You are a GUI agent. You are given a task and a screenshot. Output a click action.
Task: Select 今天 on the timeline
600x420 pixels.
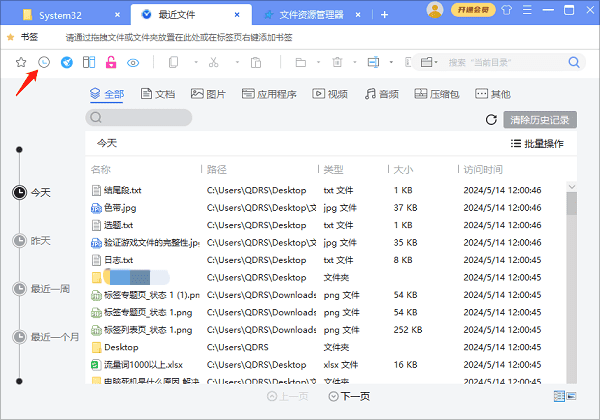click(x=32, y=192)
